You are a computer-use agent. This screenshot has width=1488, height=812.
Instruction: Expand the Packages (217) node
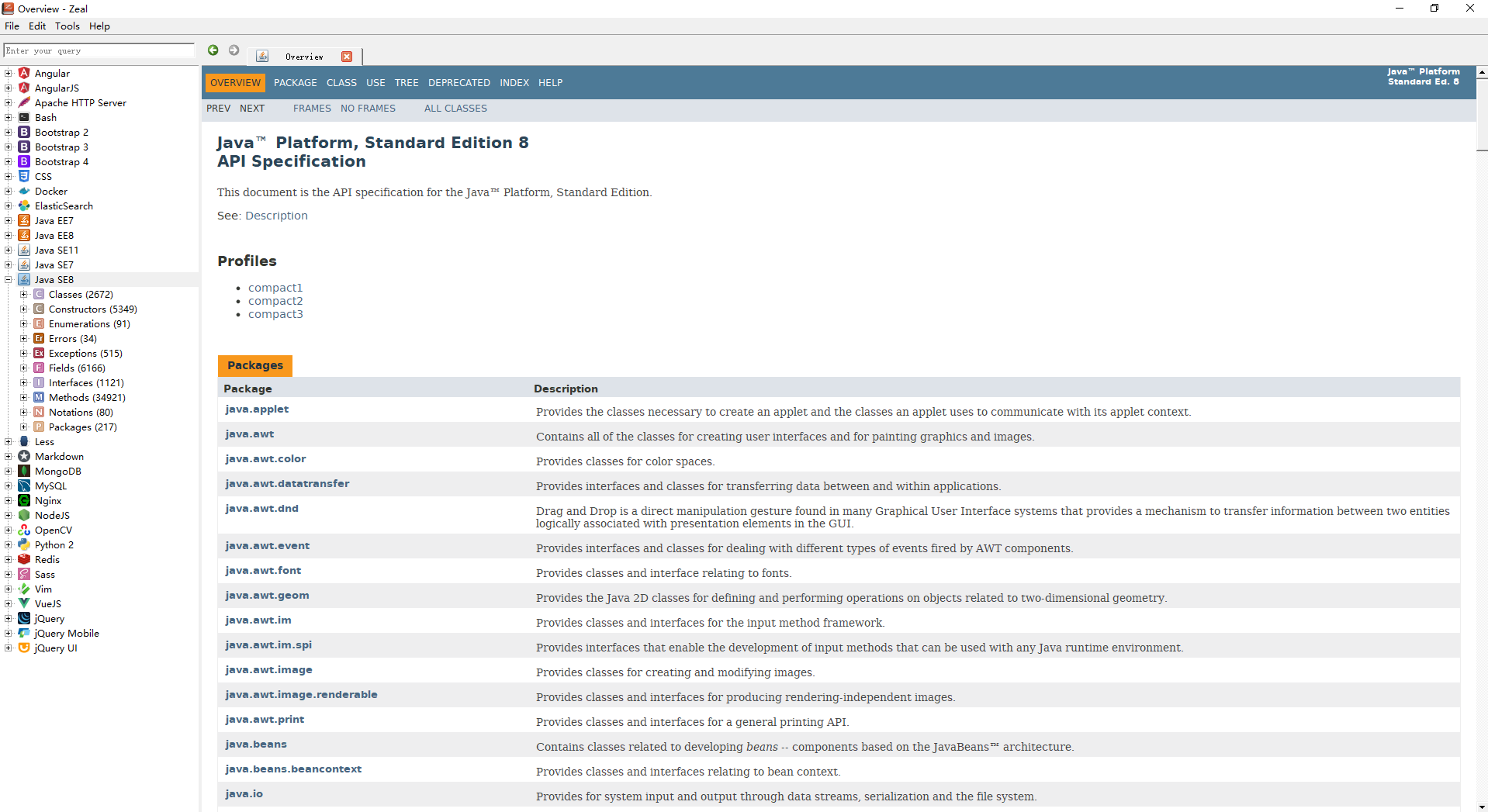tap(23, 427)
